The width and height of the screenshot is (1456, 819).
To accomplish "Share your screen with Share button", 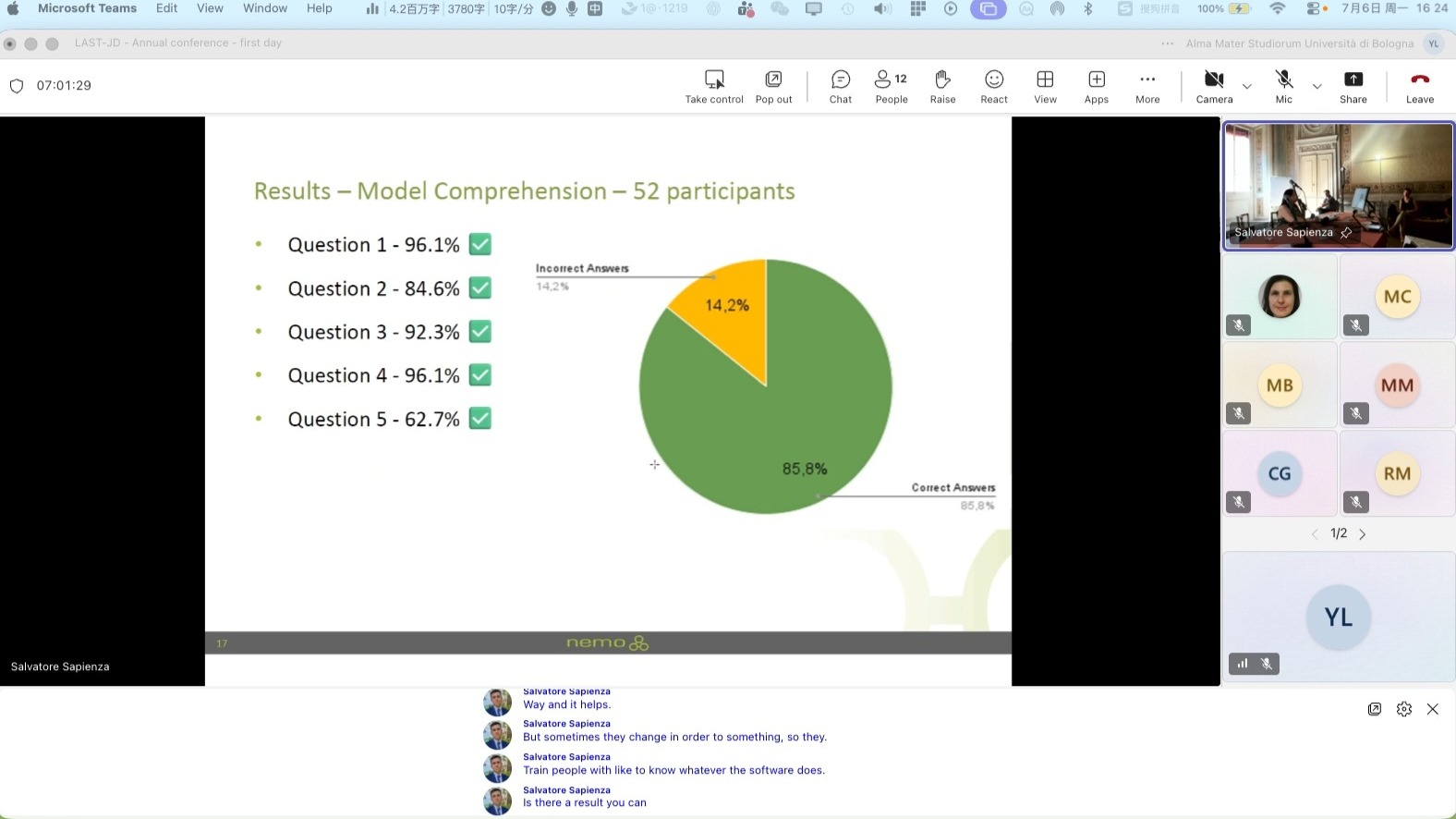I will (x=1353, y=87).
